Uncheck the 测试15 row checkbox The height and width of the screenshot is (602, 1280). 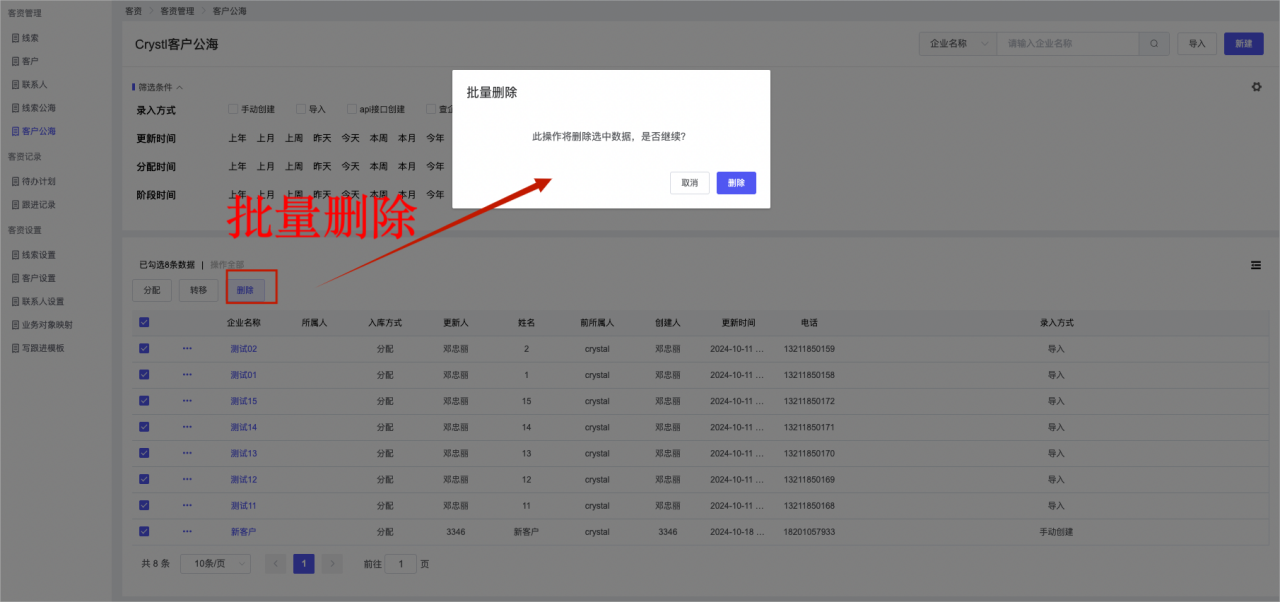(144, 400)
